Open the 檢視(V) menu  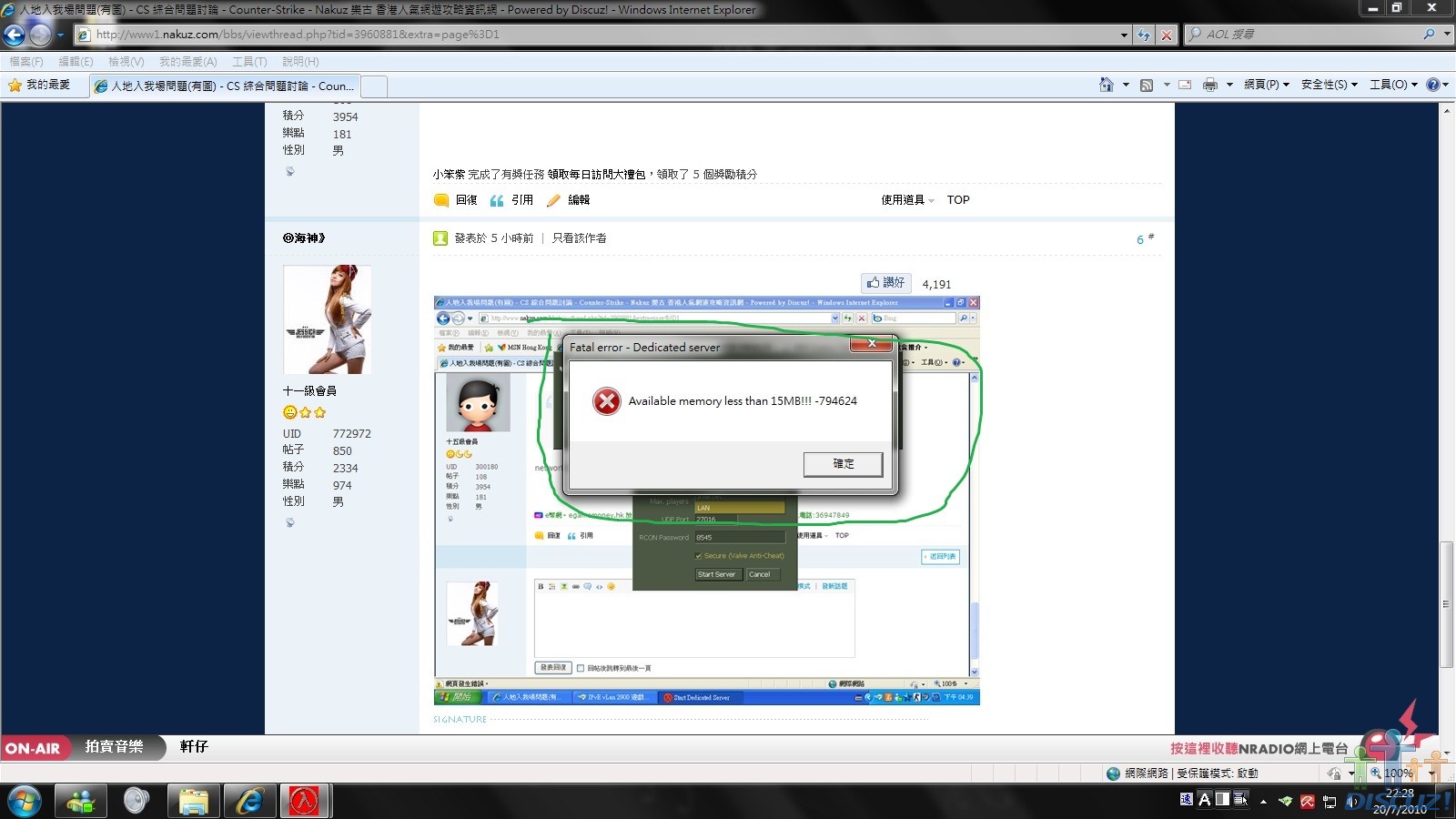126,62
